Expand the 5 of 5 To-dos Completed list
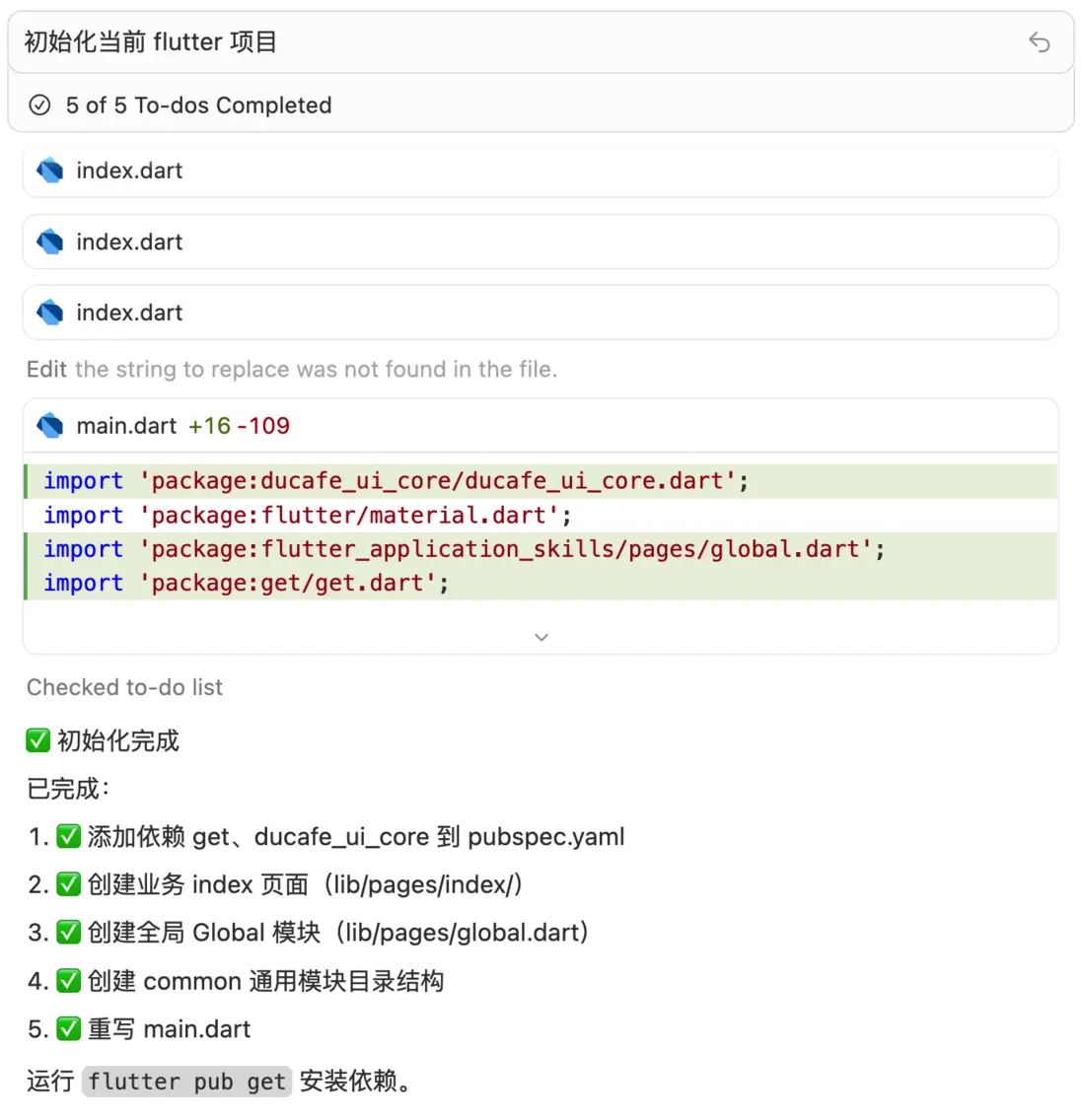Viewport: 1083px width, 1120px height. click(198, 105)
